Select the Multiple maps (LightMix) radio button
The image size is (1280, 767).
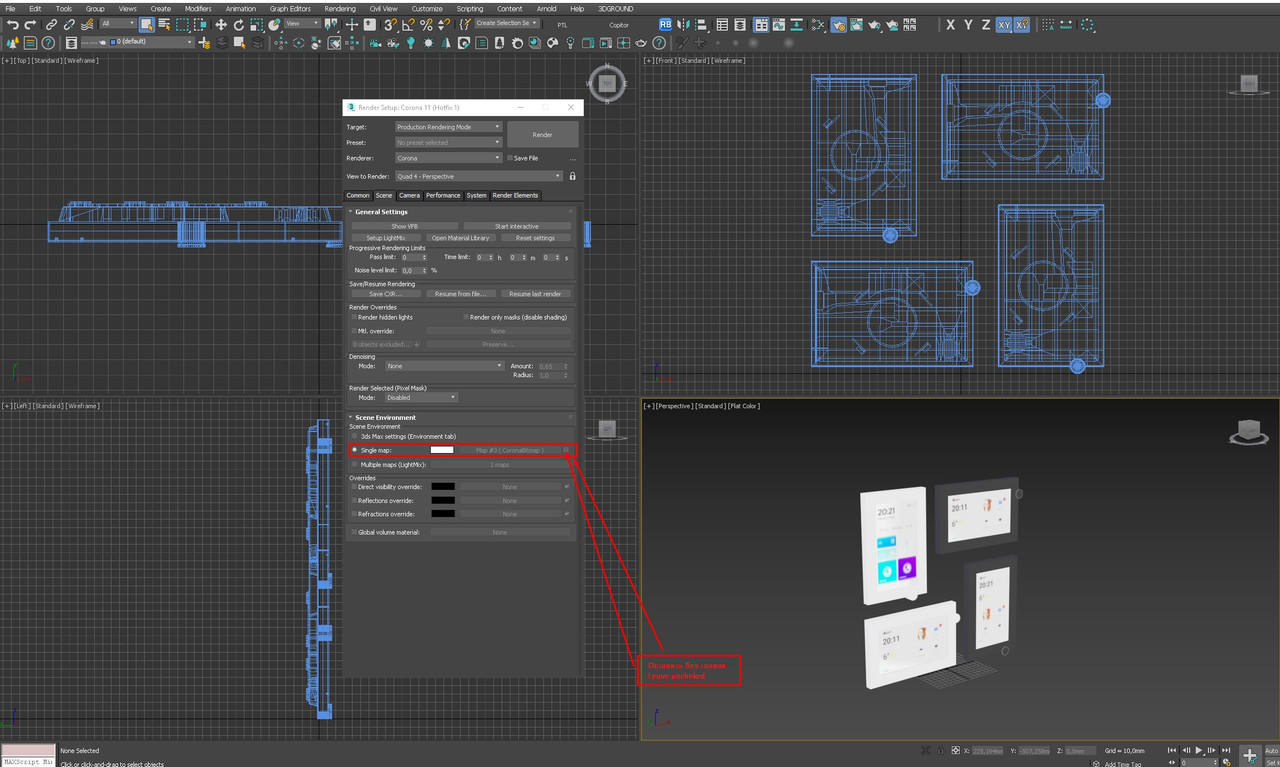click(354, 463)
